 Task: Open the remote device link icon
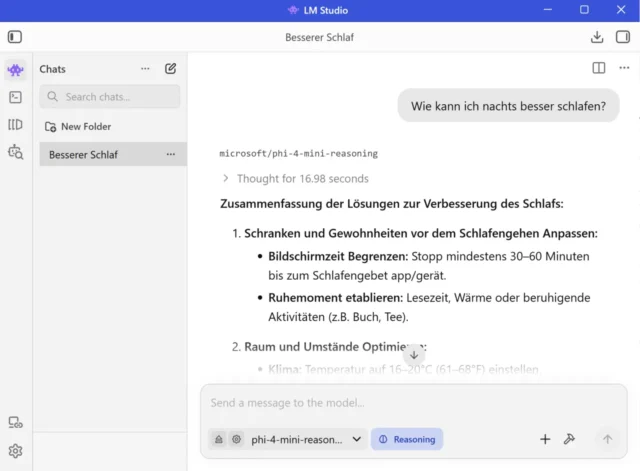click(15, 423)
